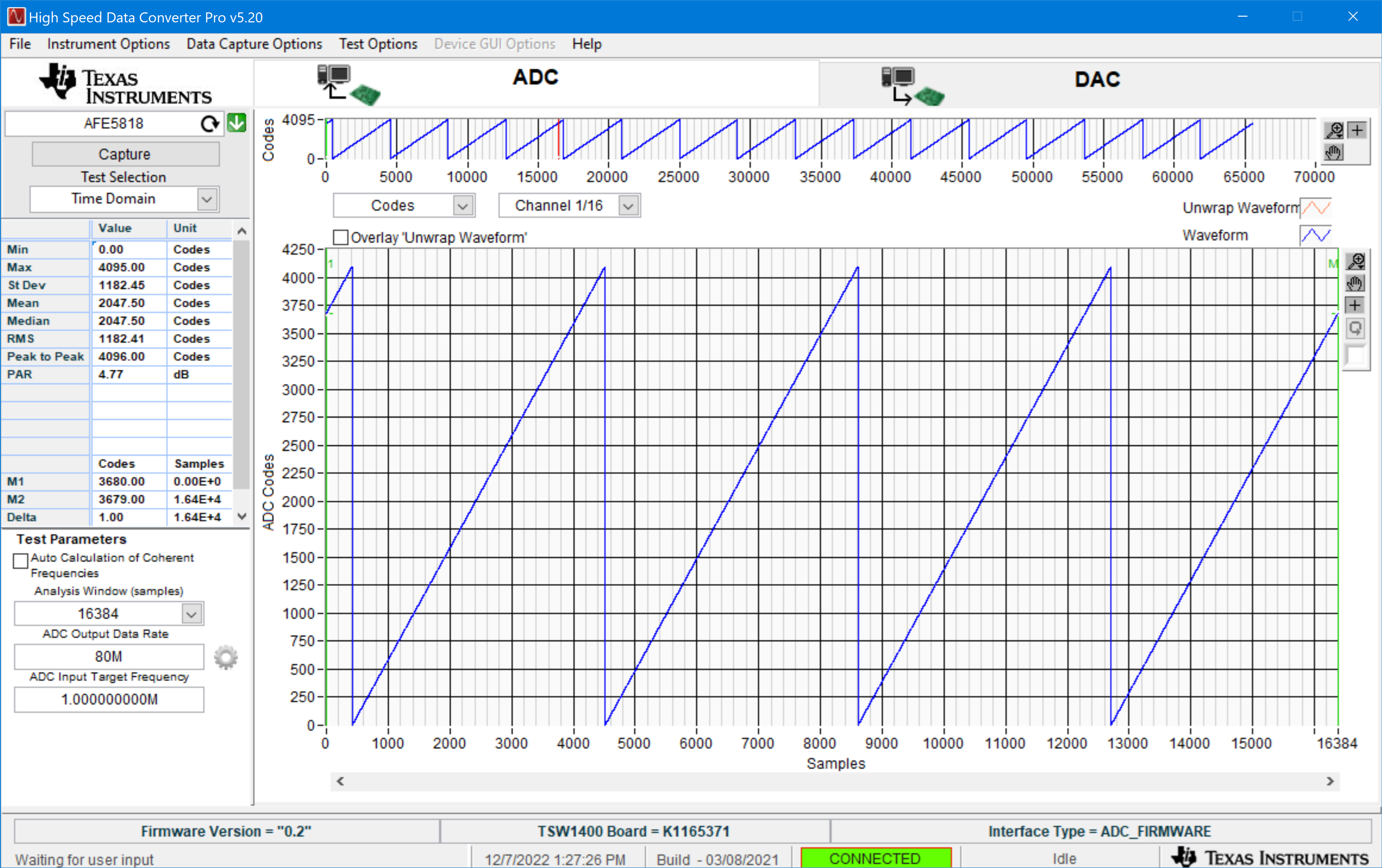Open the File menu
This screenshot has width=1382, height=868.
[20, 44]
